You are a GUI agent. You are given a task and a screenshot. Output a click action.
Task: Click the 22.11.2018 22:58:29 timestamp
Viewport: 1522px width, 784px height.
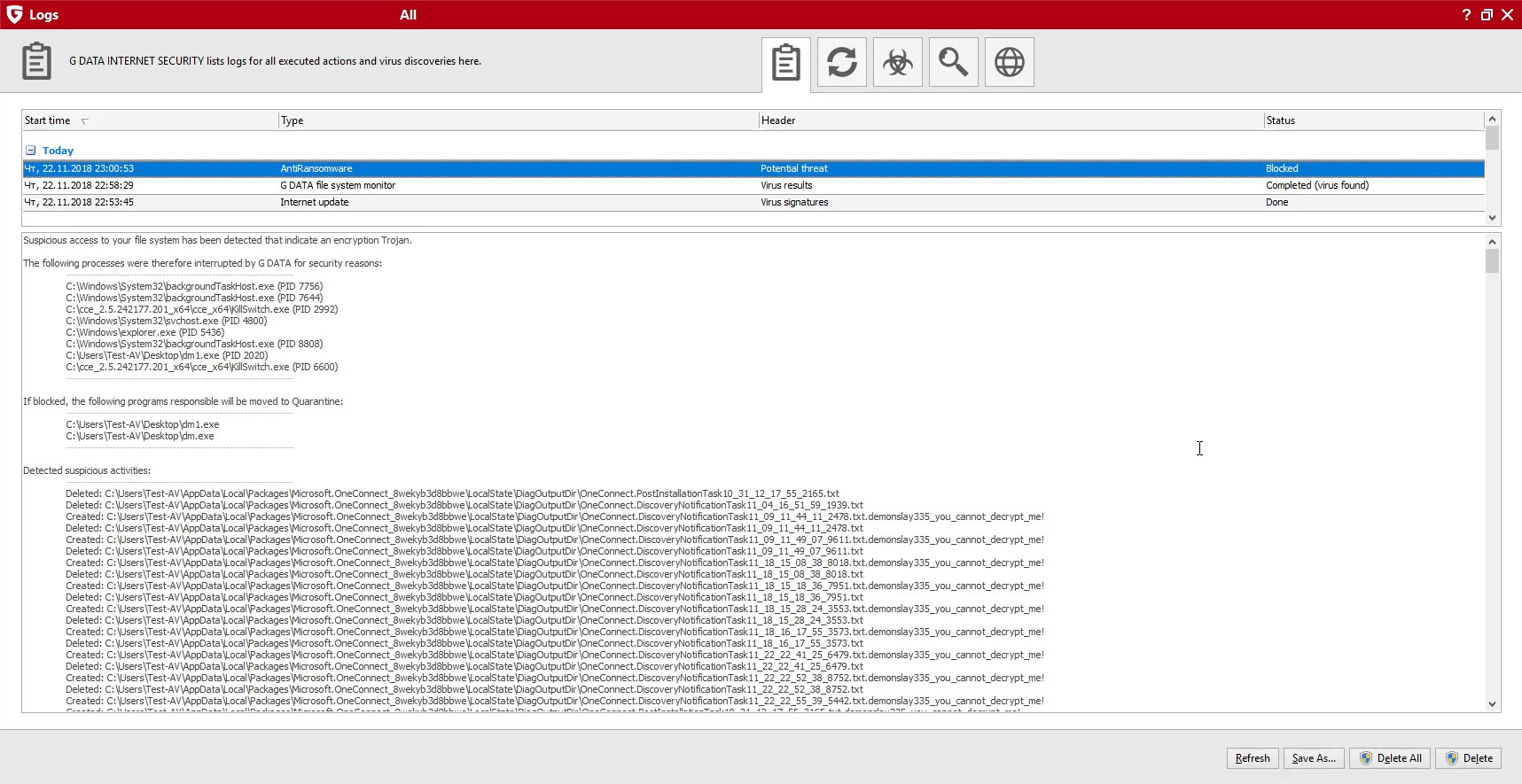pyautogui.click(x=79, y=185)
